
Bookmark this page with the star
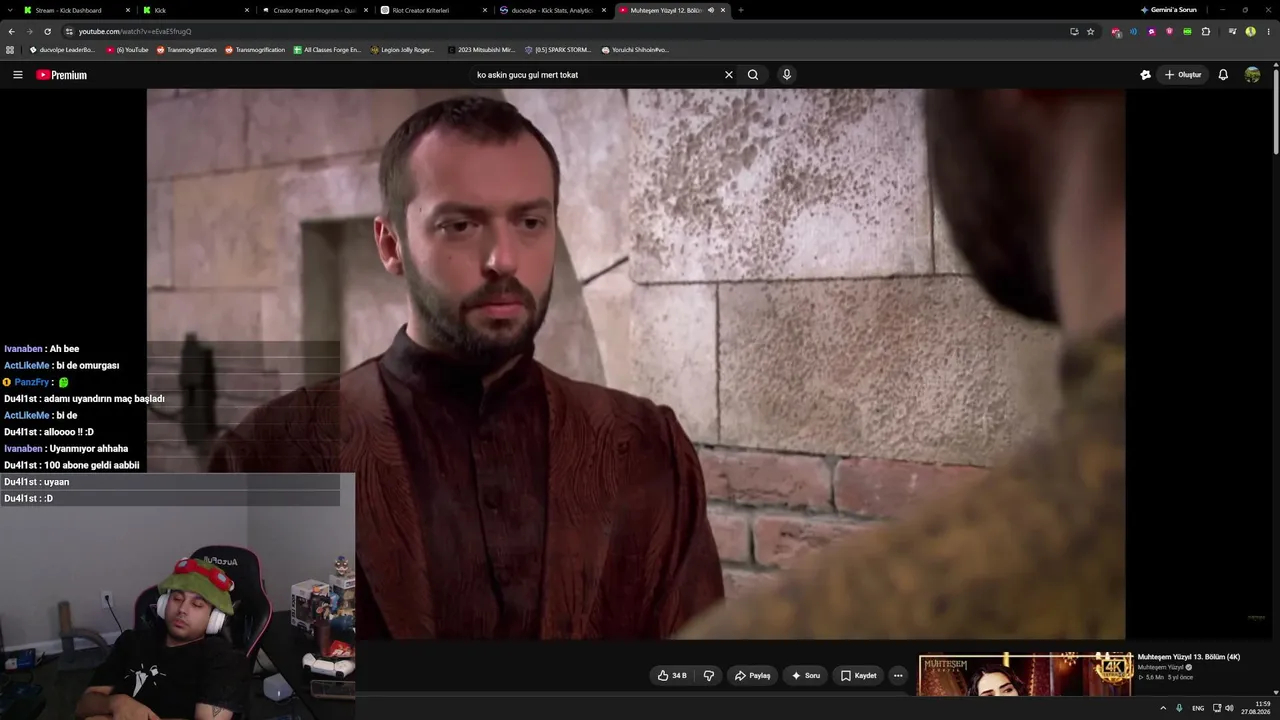[x=1091, y=31]
